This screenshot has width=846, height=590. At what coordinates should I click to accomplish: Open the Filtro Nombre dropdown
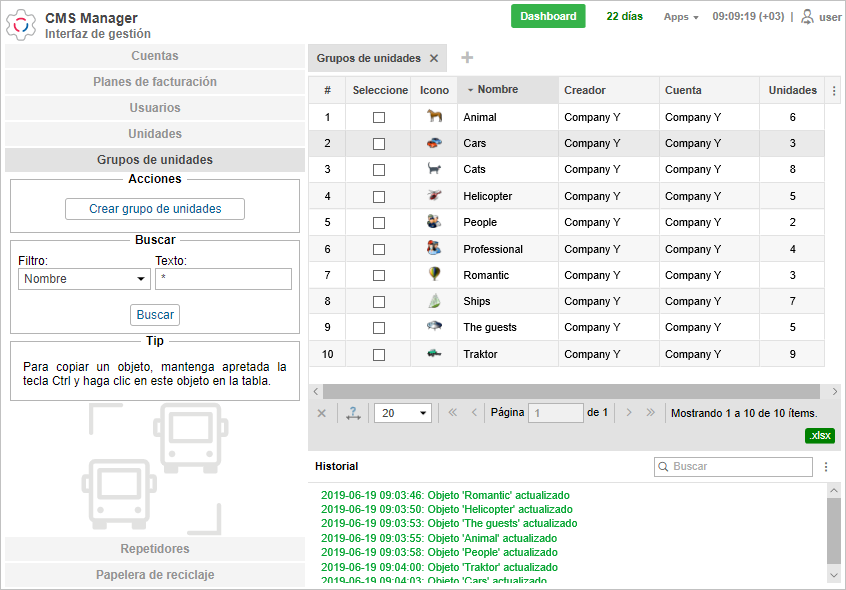84,279
